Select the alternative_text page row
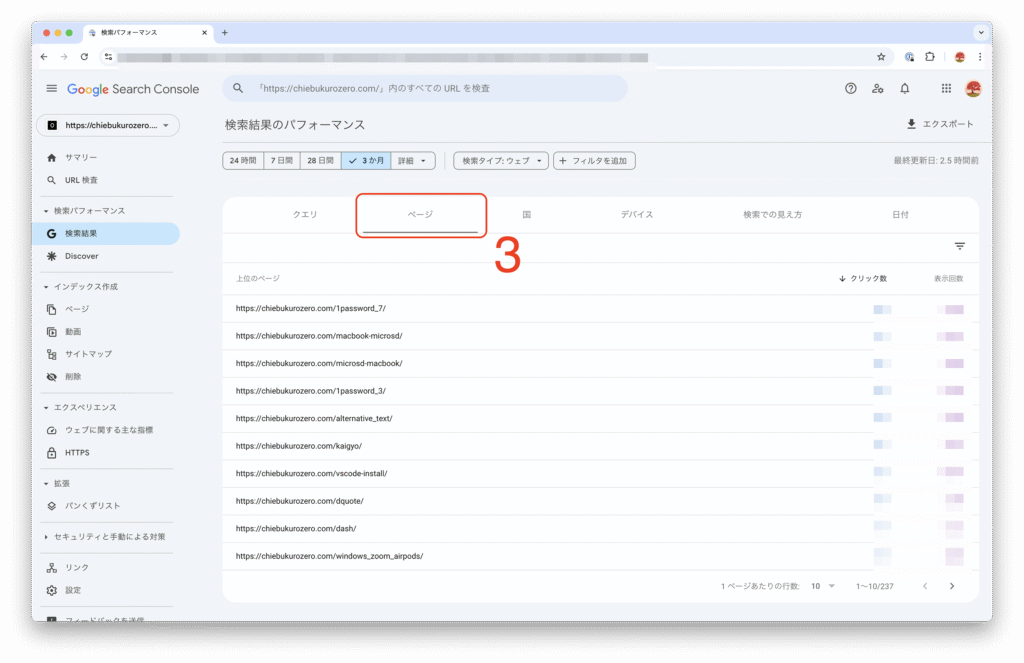 [600, 418]
